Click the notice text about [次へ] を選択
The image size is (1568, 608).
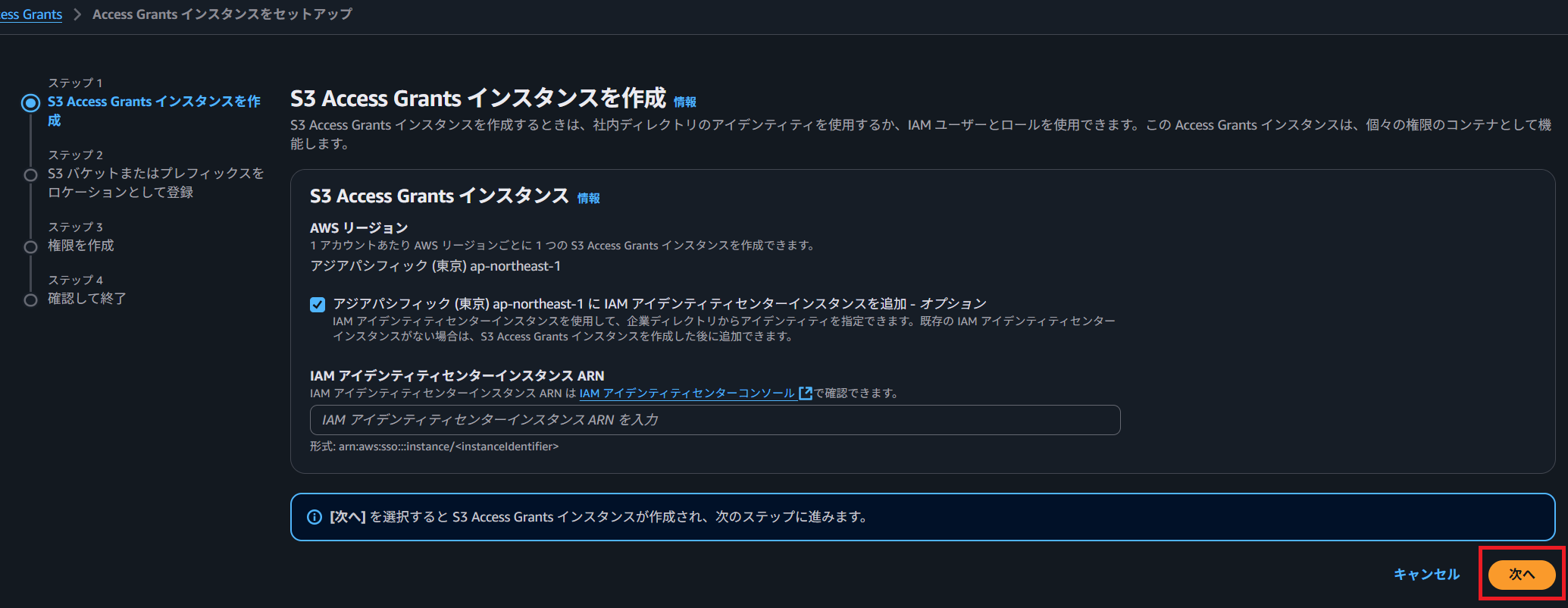click(x=599, y=517)
